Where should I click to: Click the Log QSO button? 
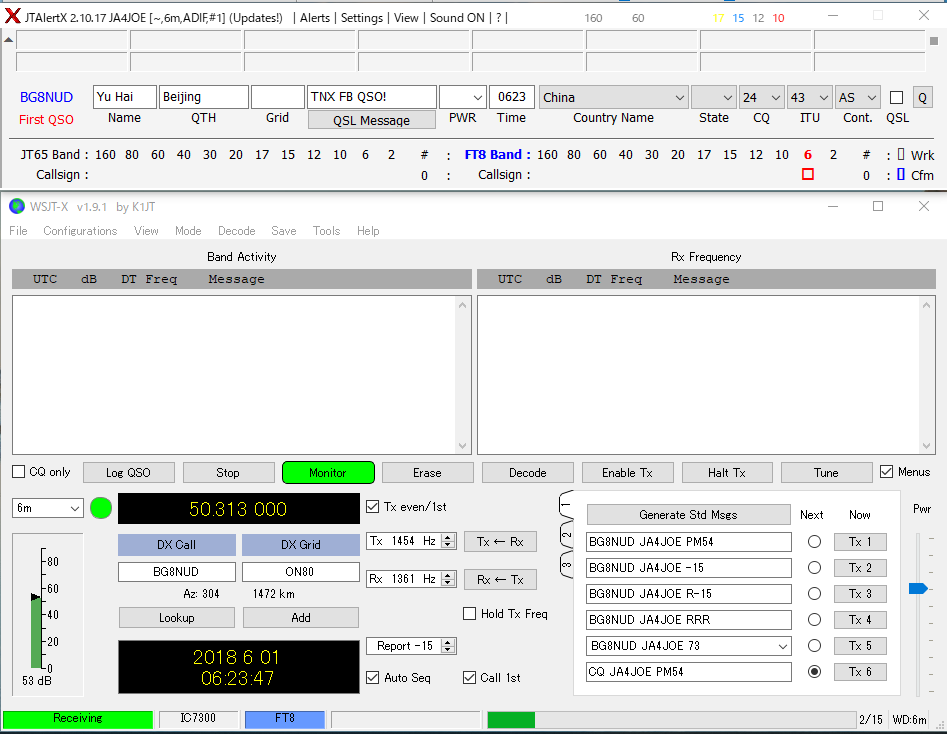tap(129, 472)
